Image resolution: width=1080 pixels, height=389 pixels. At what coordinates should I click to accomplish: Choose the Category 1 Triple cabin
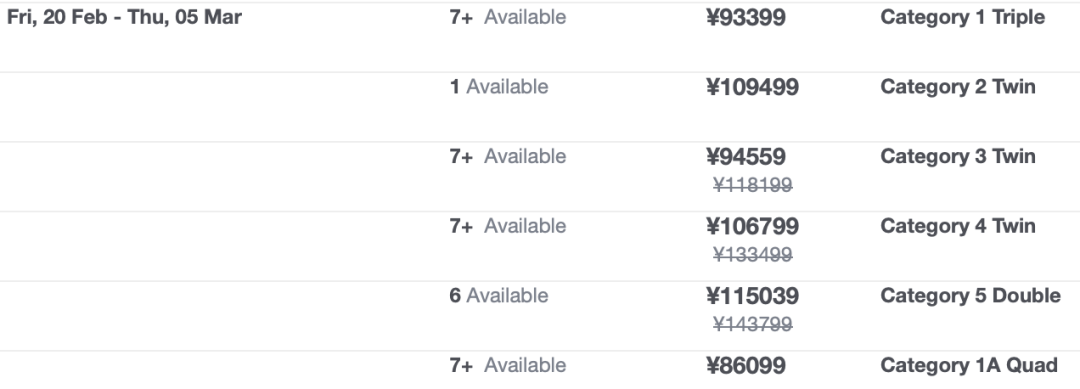(962, 17)
